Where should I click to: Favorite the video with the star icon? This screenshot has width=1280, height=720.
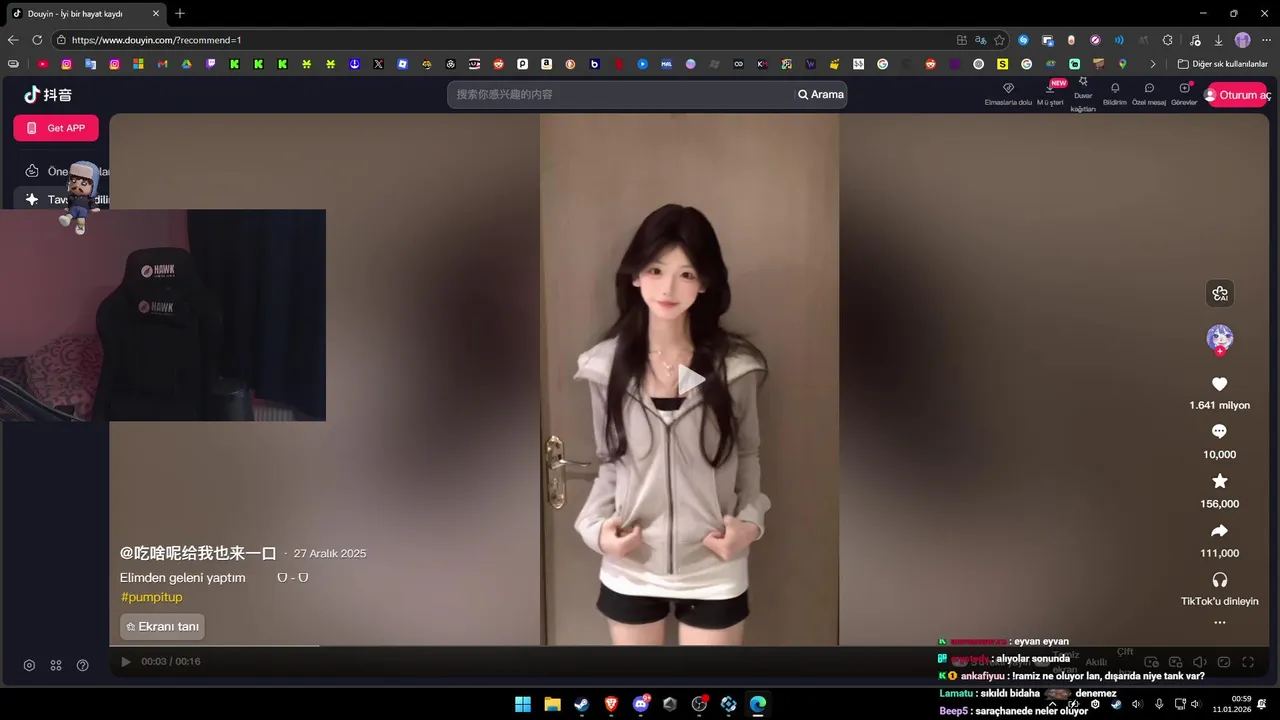pyautogui.click(x=1219, y=481)
